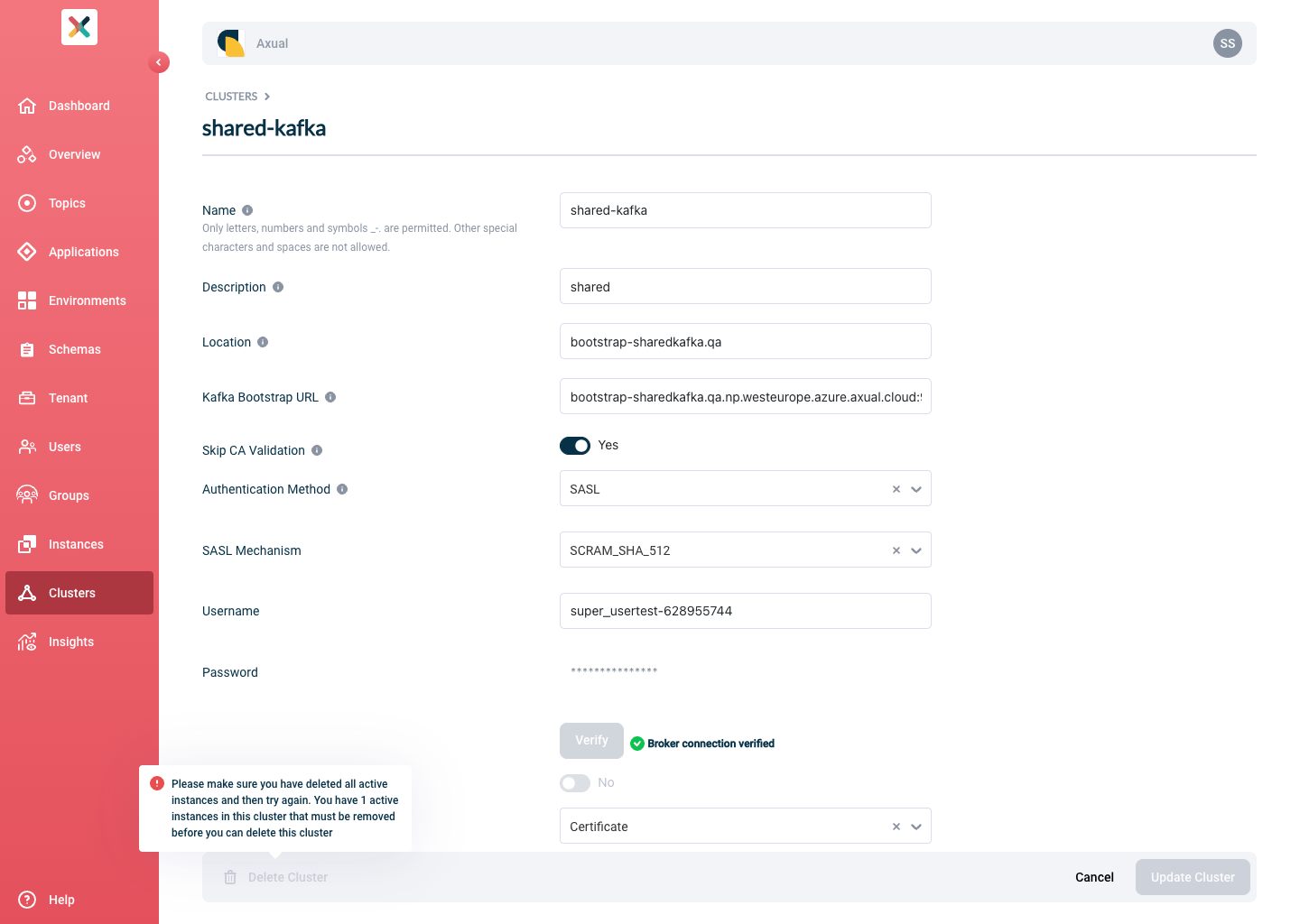The image size is (1300, 924).
Task: Click the Username input field
Action: tap(746, 611)
